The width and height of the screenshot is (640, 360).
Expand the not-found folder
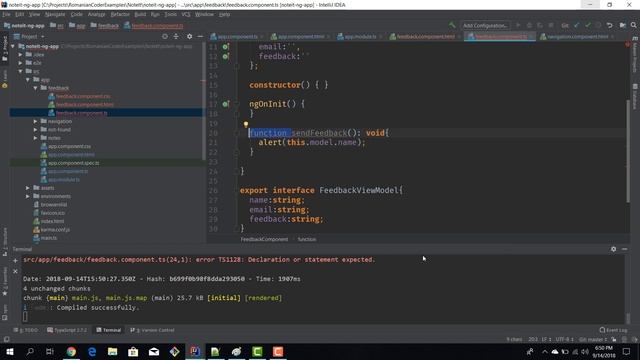[36, 129]
